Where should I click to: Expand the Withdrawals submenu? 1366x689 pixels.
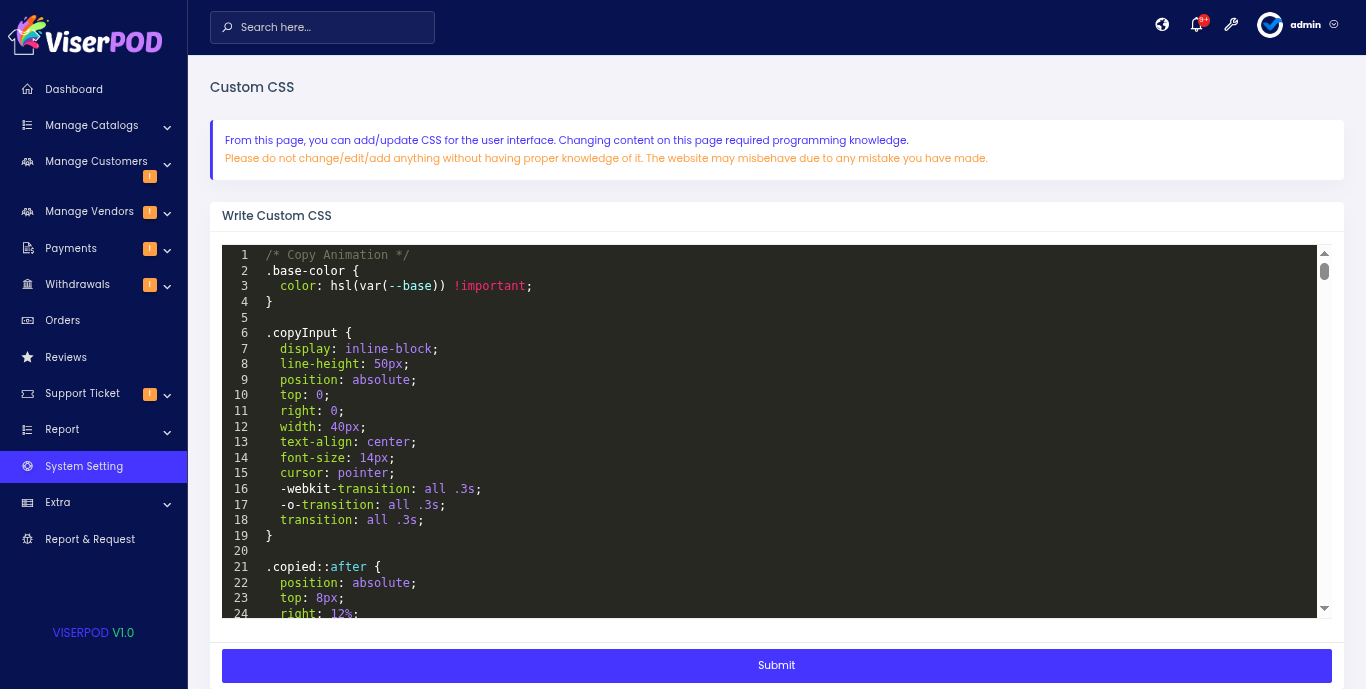pyautogui.click(x=167, y=286)
